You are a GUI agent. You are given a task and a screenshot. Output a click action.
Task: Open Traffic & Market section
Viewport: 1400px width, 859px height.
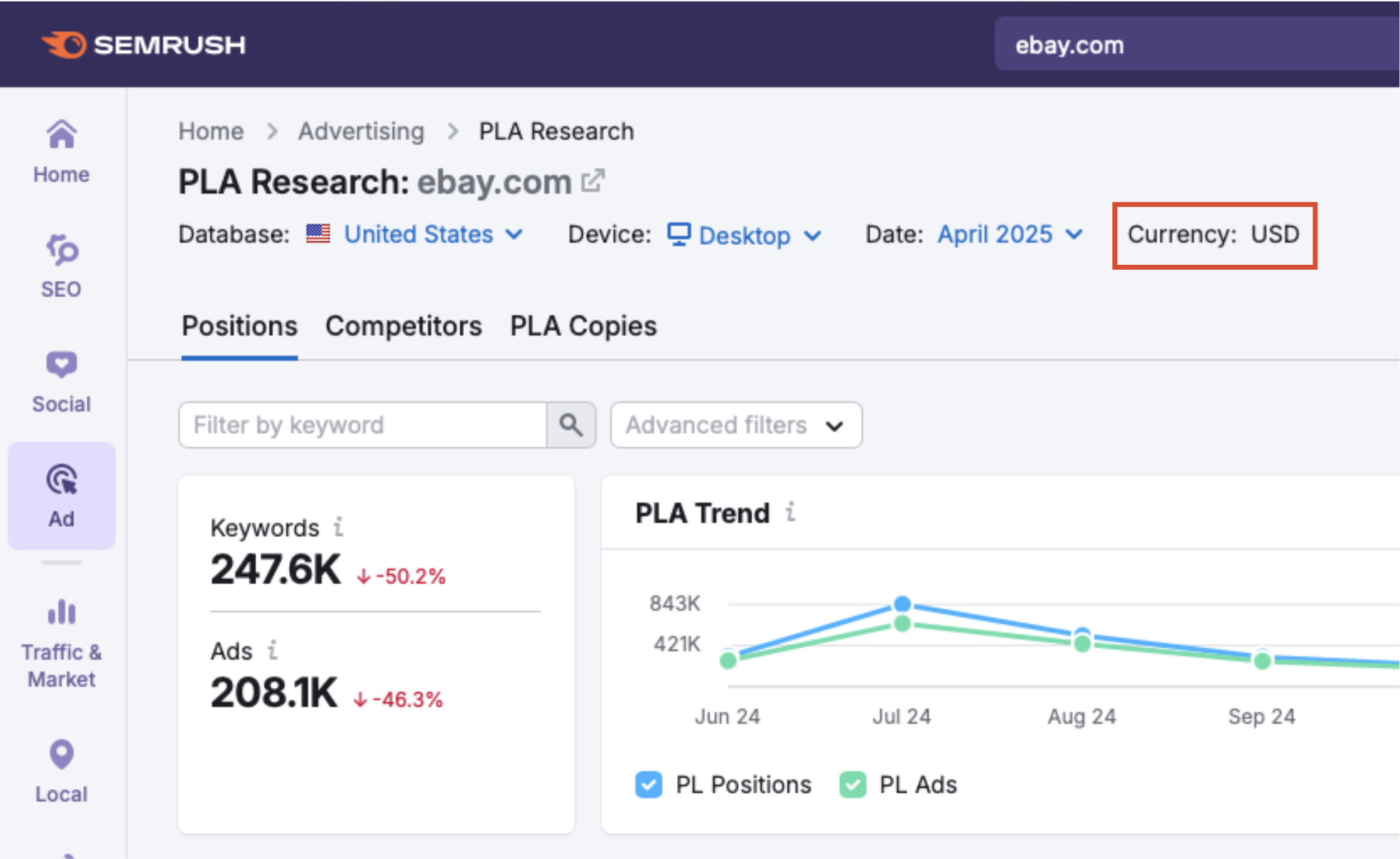coord(62,641)
